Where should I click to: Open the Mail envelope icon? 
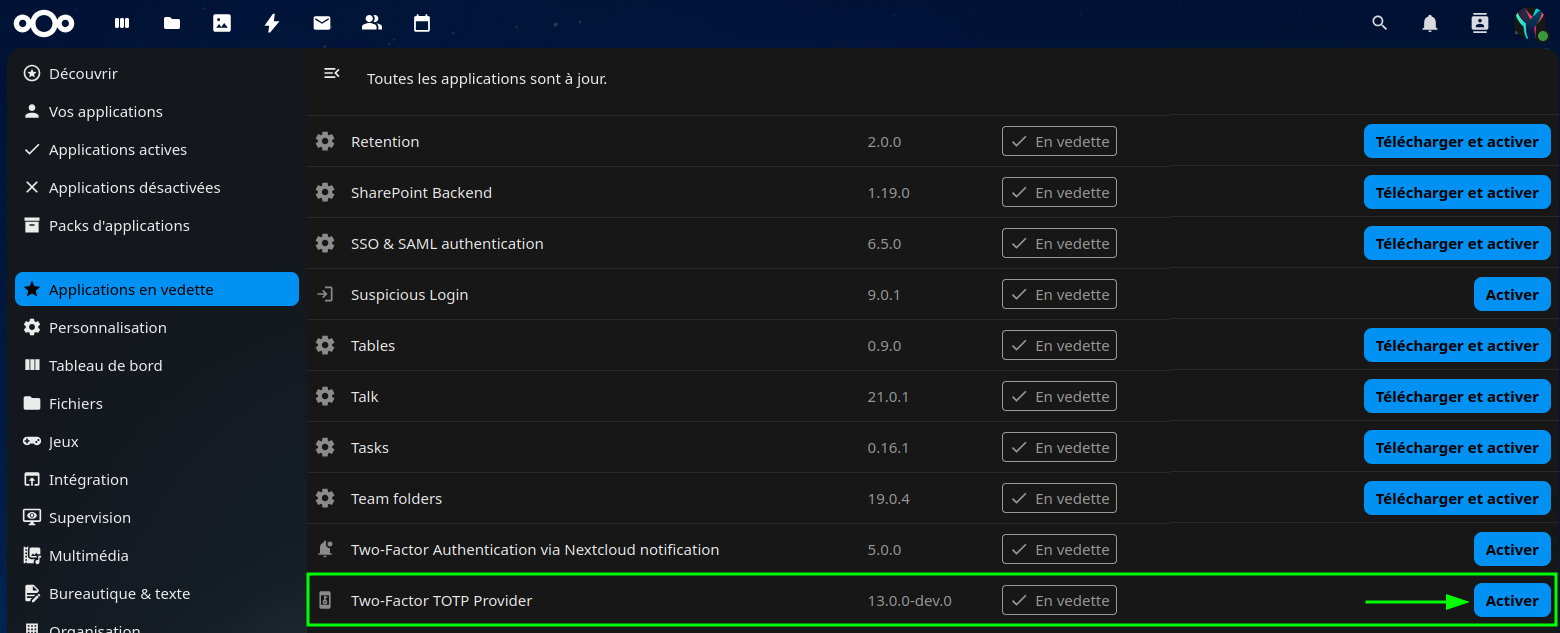(x=322, y=23)
